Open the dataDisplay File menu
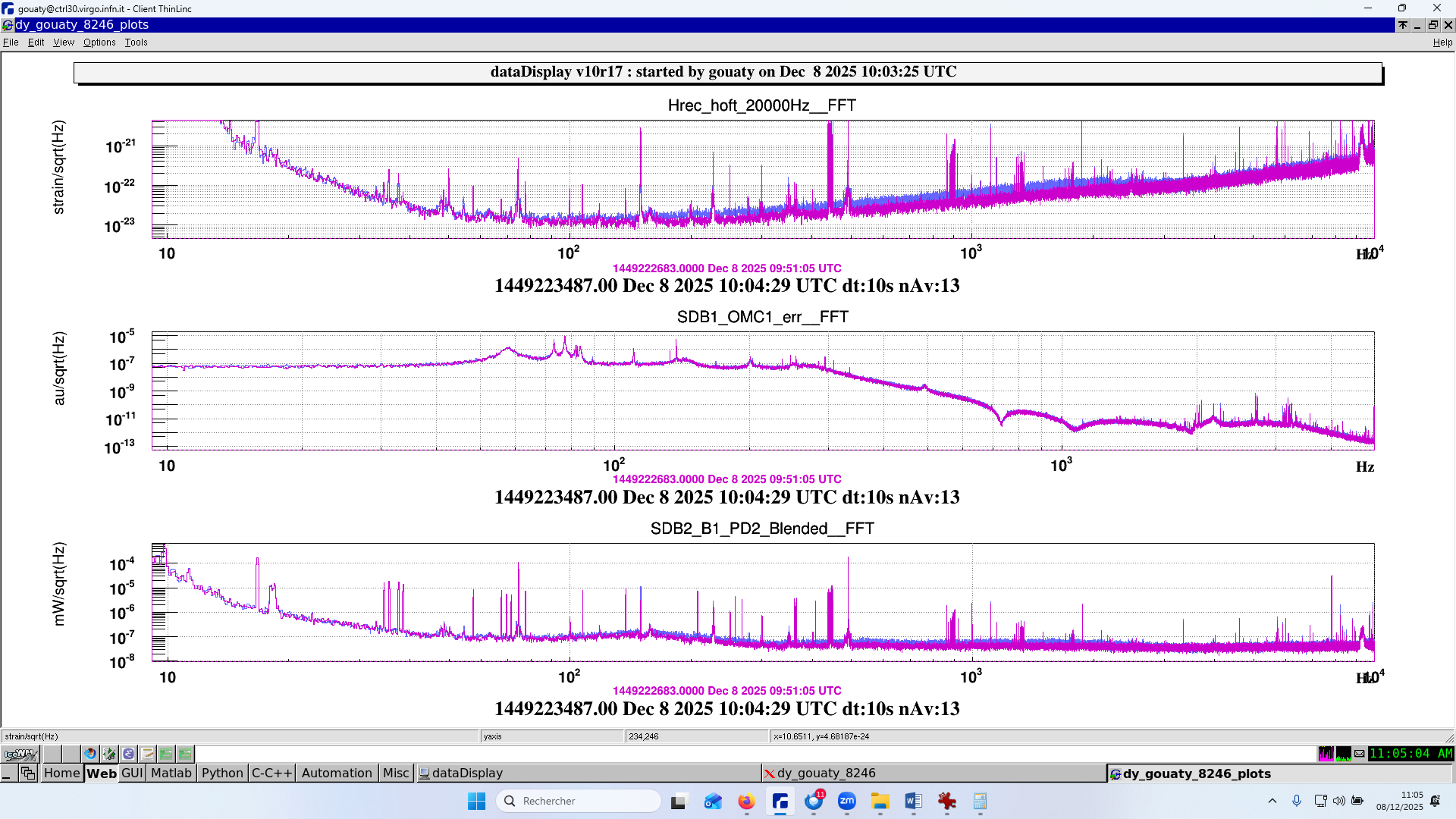Image resolution: width=1456 pixels, height=819 pixels. 11,42
